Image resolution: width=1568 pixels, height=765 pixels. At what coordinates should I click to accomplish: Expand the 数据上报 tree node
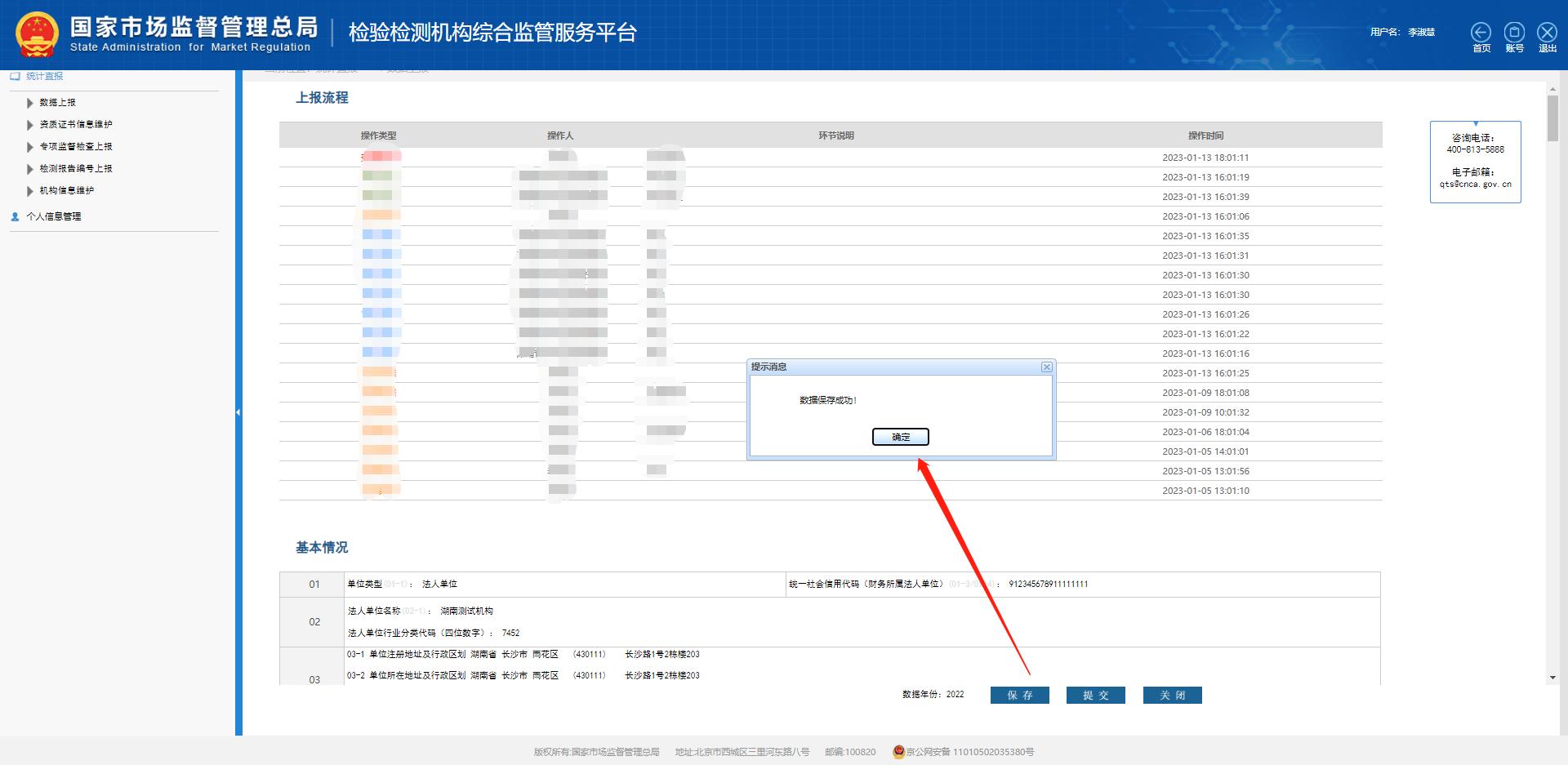coord(30,103)
